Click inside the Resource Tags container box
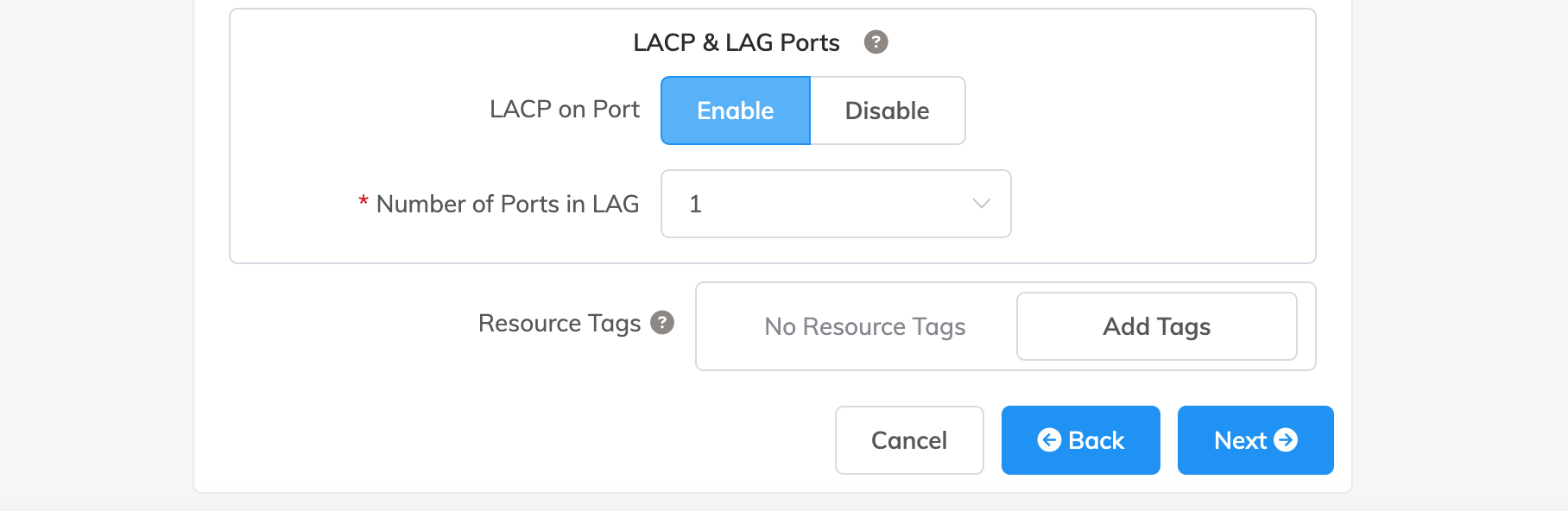 1006,326
